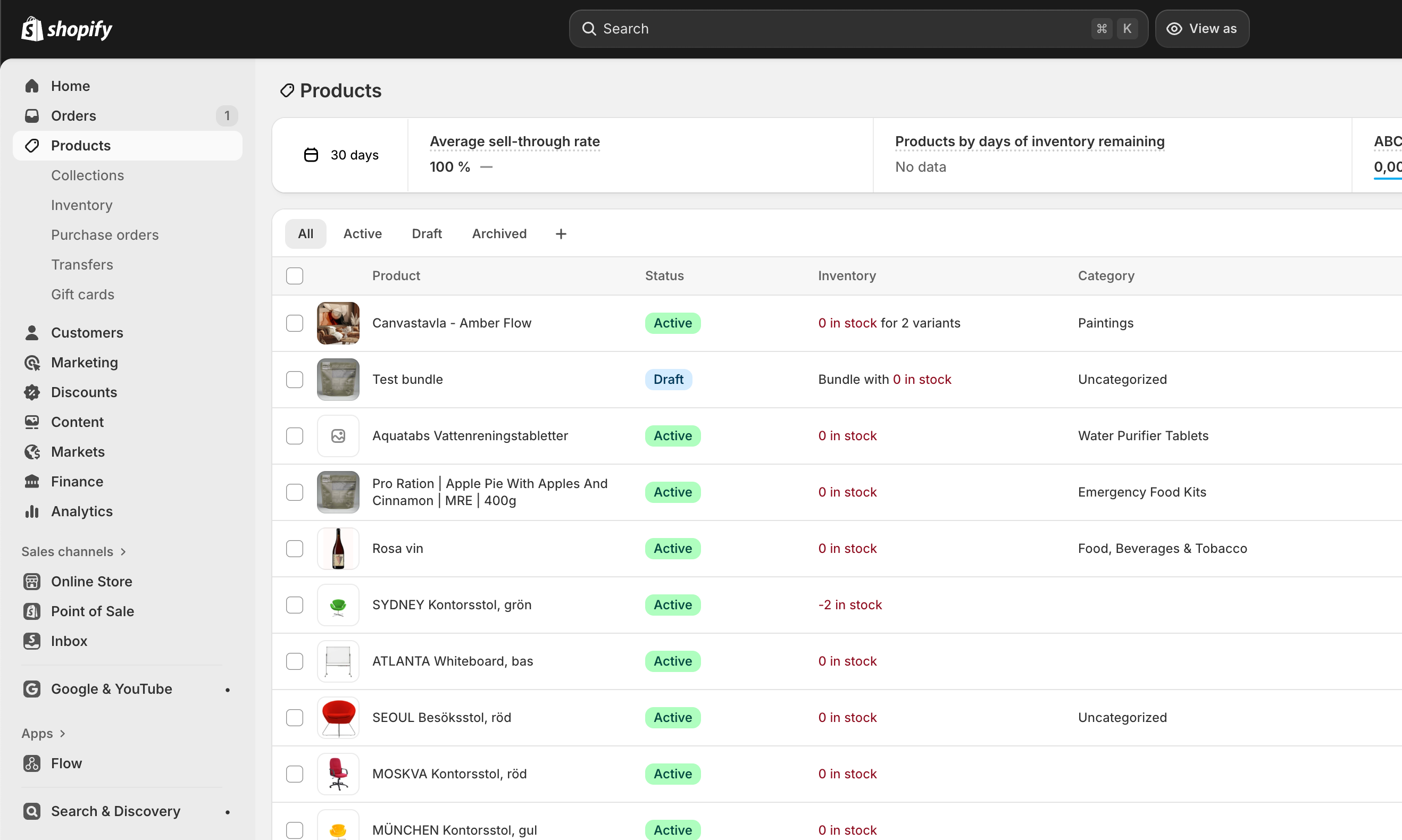Open Canvastavla - Amber Flow product link
This screenshot has width=1402, height=840.
pos(452,323)
